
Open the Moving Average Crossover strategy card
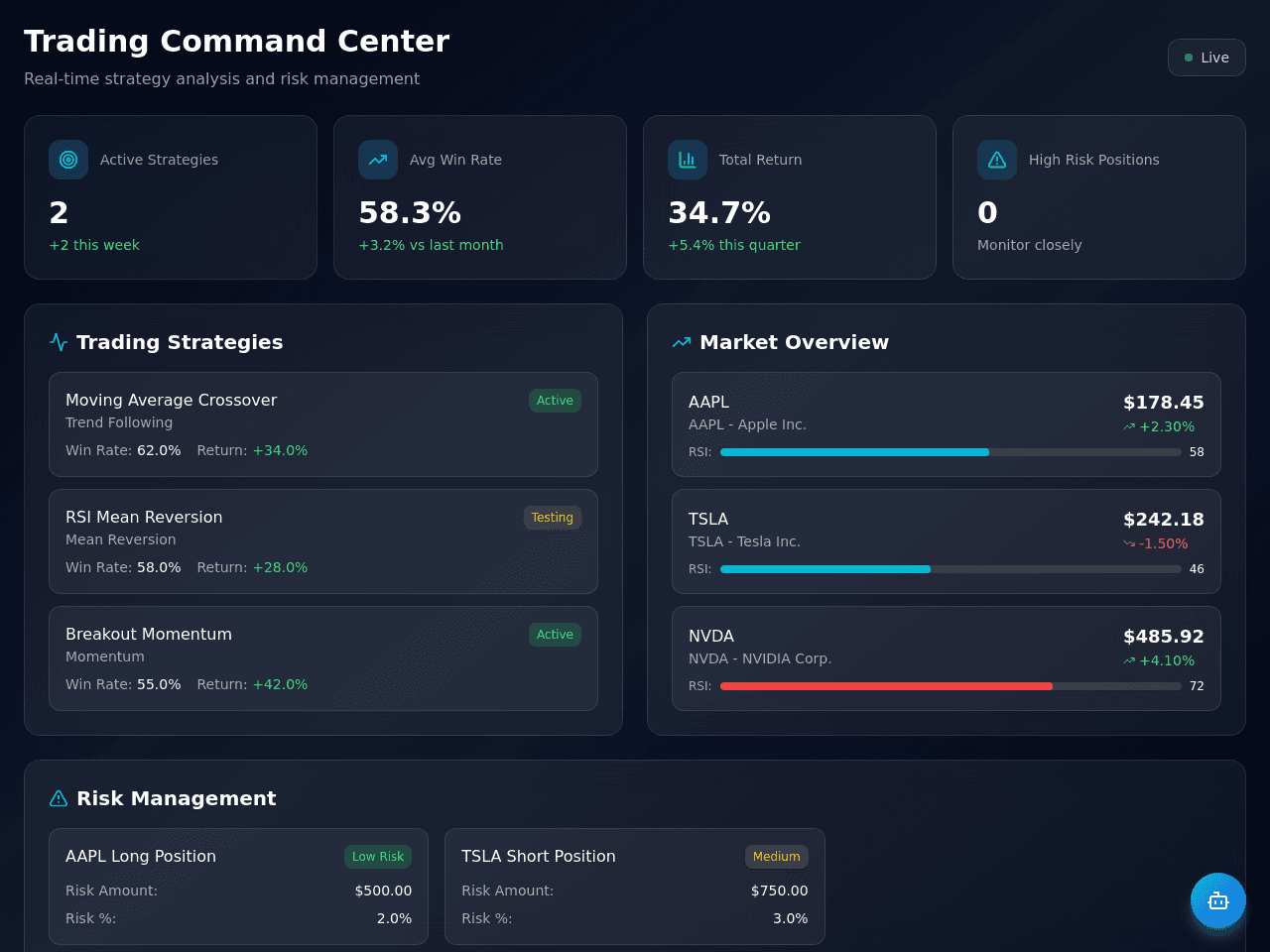coord(323,424)
